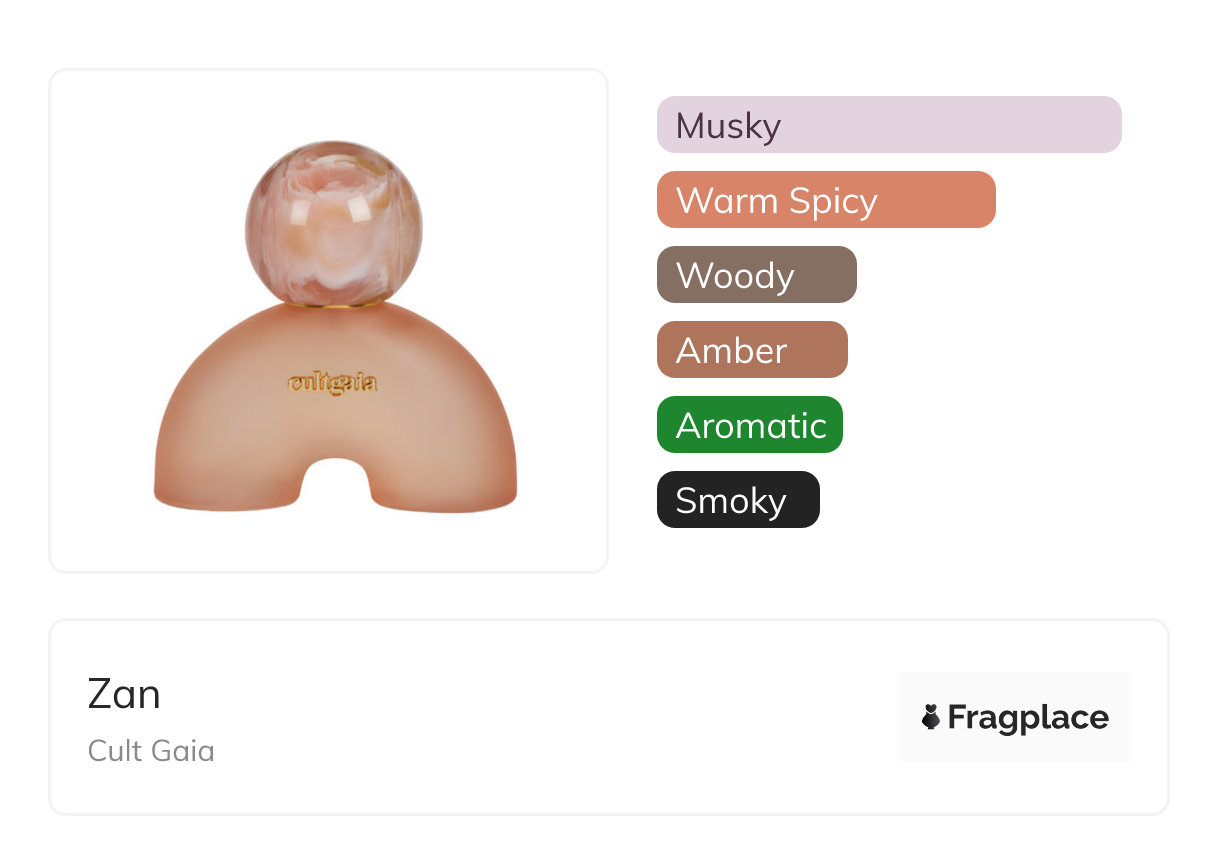1218x864 pixels.
Task: Select the Musky accord bar
Action: 889,125
